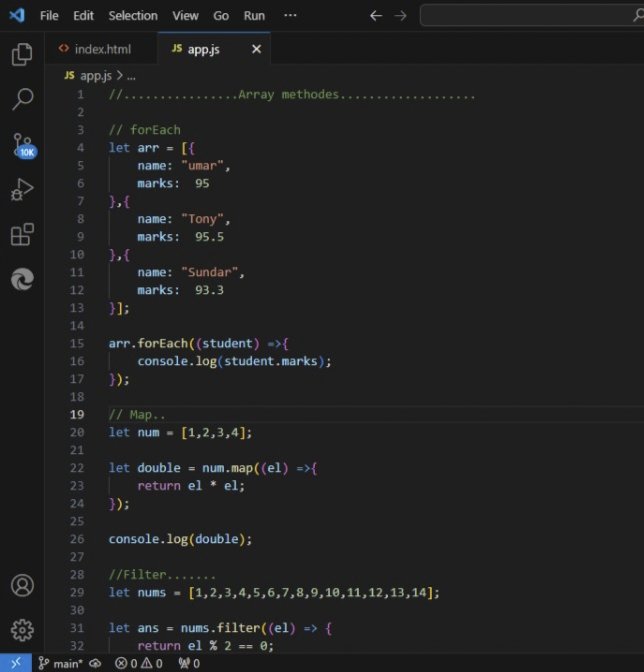Click the main* branch indicator
Image resolution: width=644 pixels, height=672 pixels.
[x=60, y=663]
